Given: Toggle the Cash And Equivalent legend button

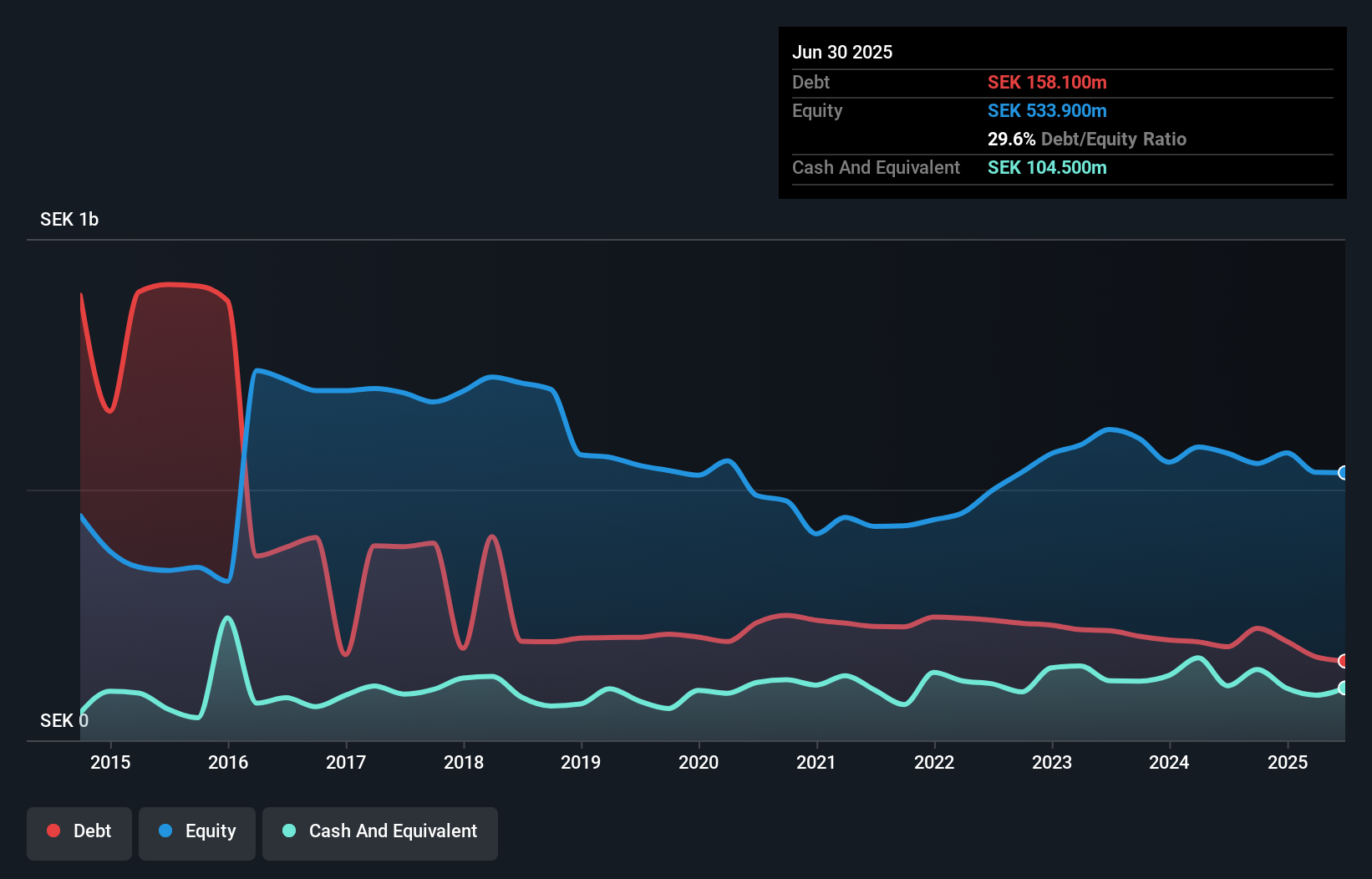Looking at the screenshot, I should click(x=380, y=833).
